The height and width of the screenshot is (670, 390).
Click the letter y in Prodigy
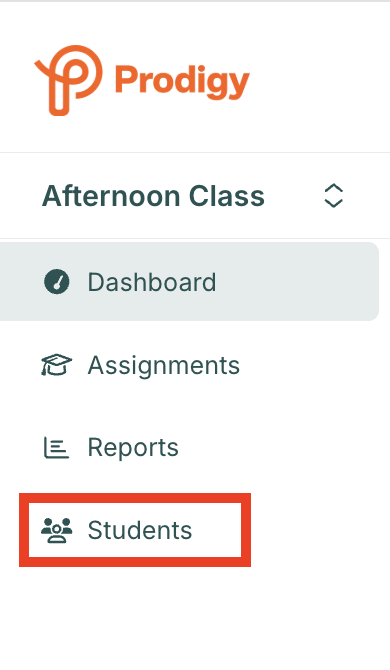(240, 86)
